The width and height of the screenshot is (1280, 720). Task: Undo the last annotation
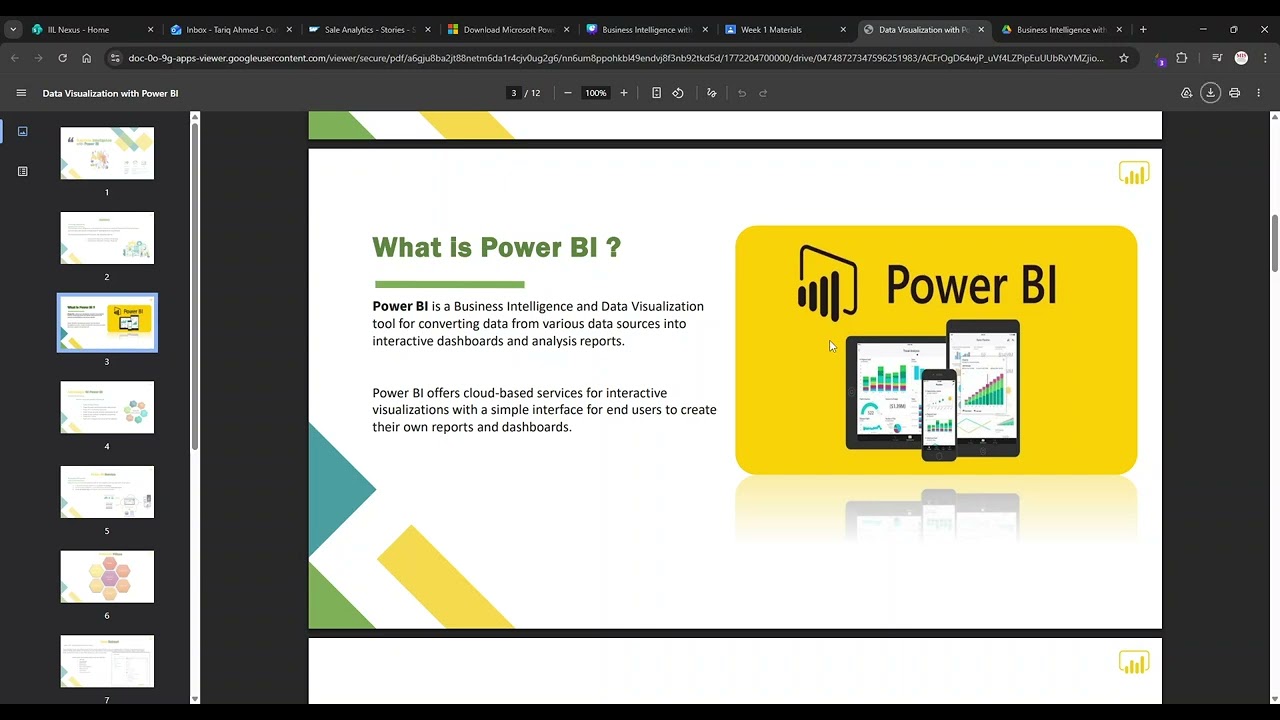742,93
